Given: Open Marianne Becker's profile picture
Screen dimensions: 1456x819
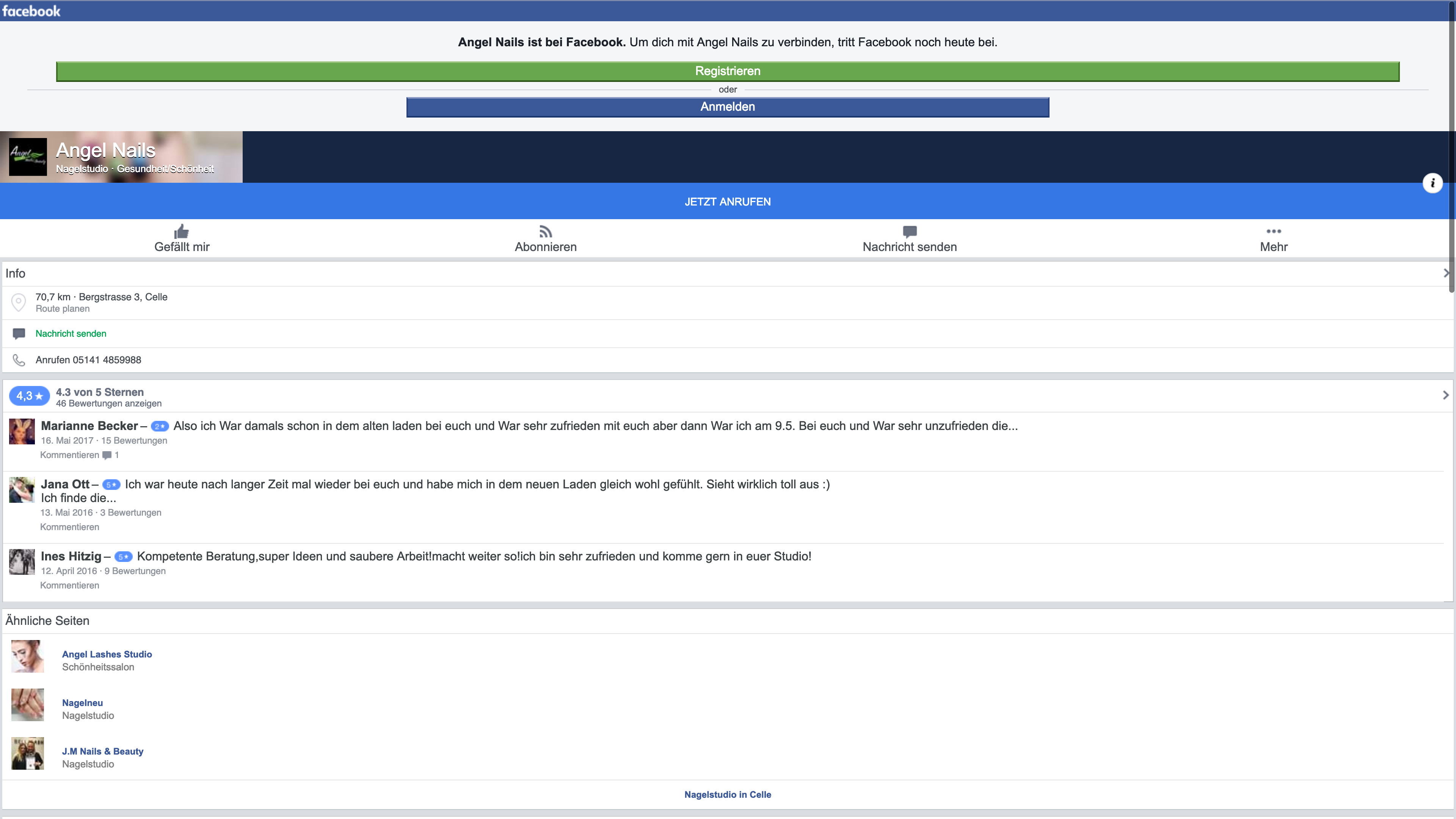Looking at the screenshot, I should [x=22, y=432].
